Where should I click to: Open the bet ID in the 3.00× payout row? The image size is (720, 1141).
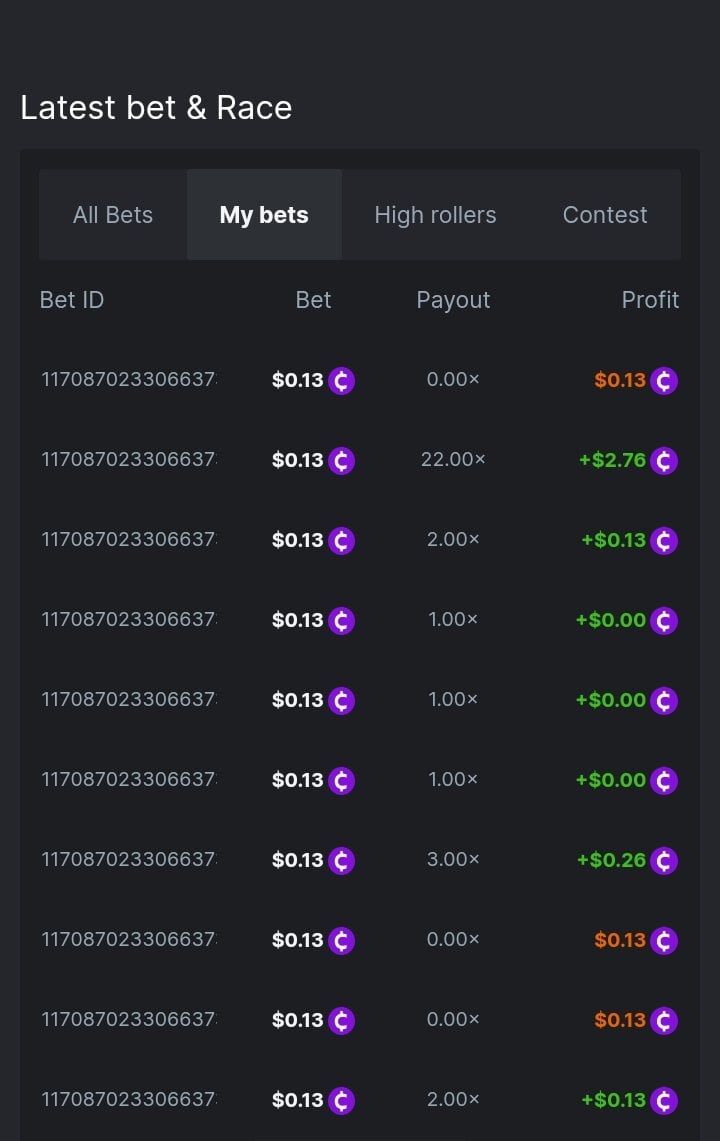pos(128,860)
